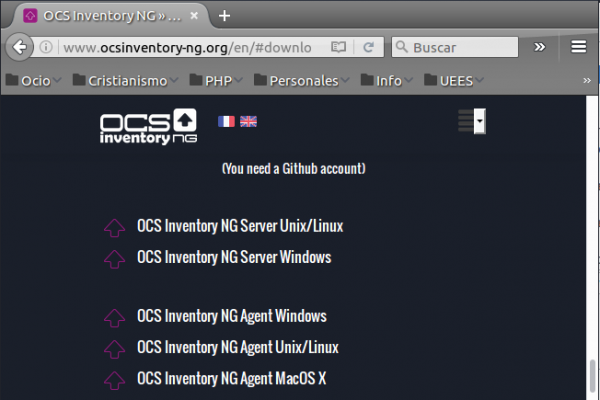This screenshot has width=600, height=400.
Task: Open the Personales bookmarks folder
Action: [302, 80]
